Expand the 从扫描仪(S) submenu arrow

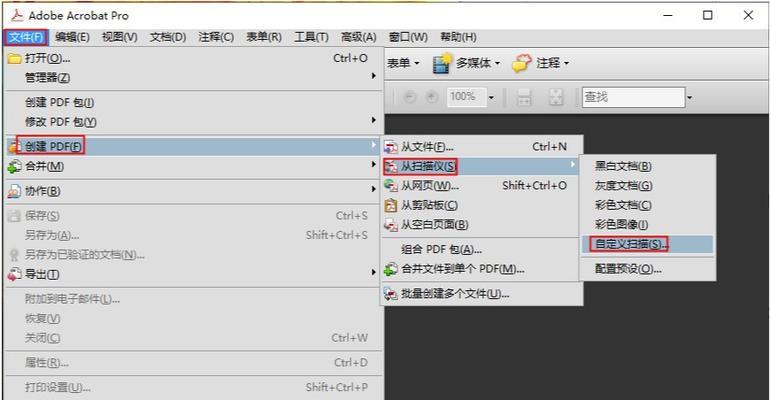(572, 164)
